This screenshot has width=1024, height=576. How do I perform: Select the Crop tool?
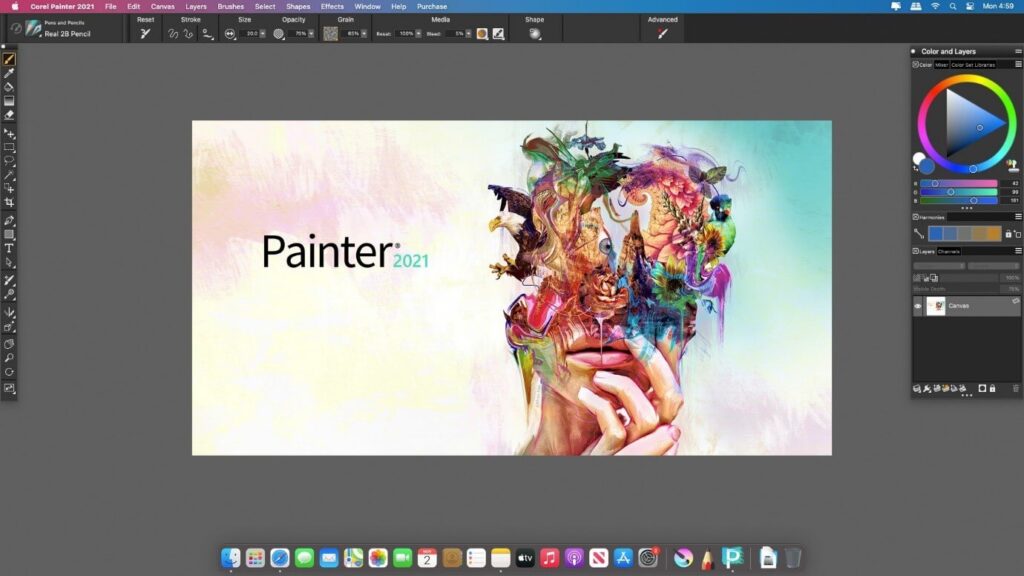point(9,202)
